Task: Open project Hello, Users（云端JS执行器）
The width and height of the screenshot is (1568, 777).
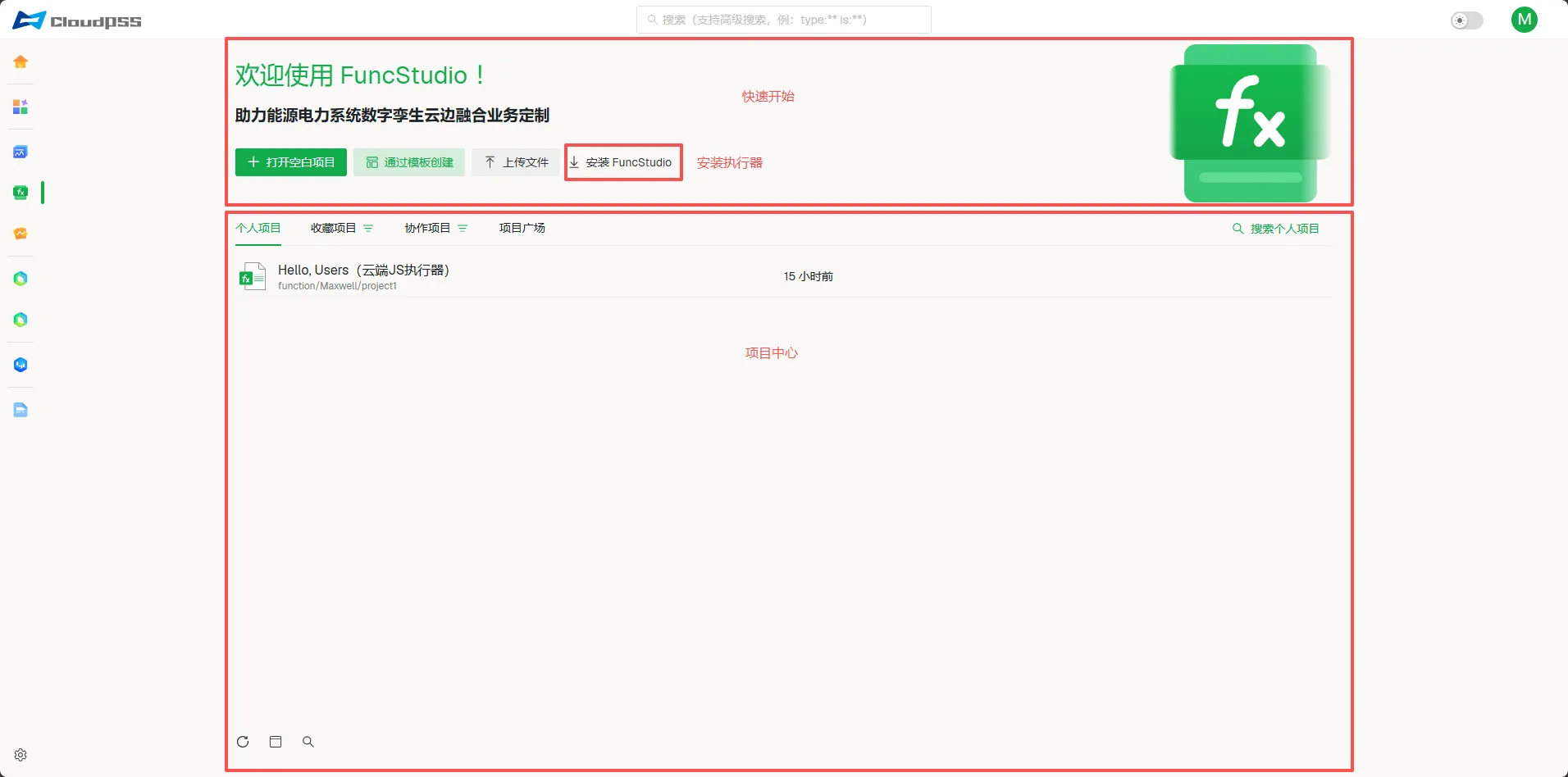Action: 783,276
